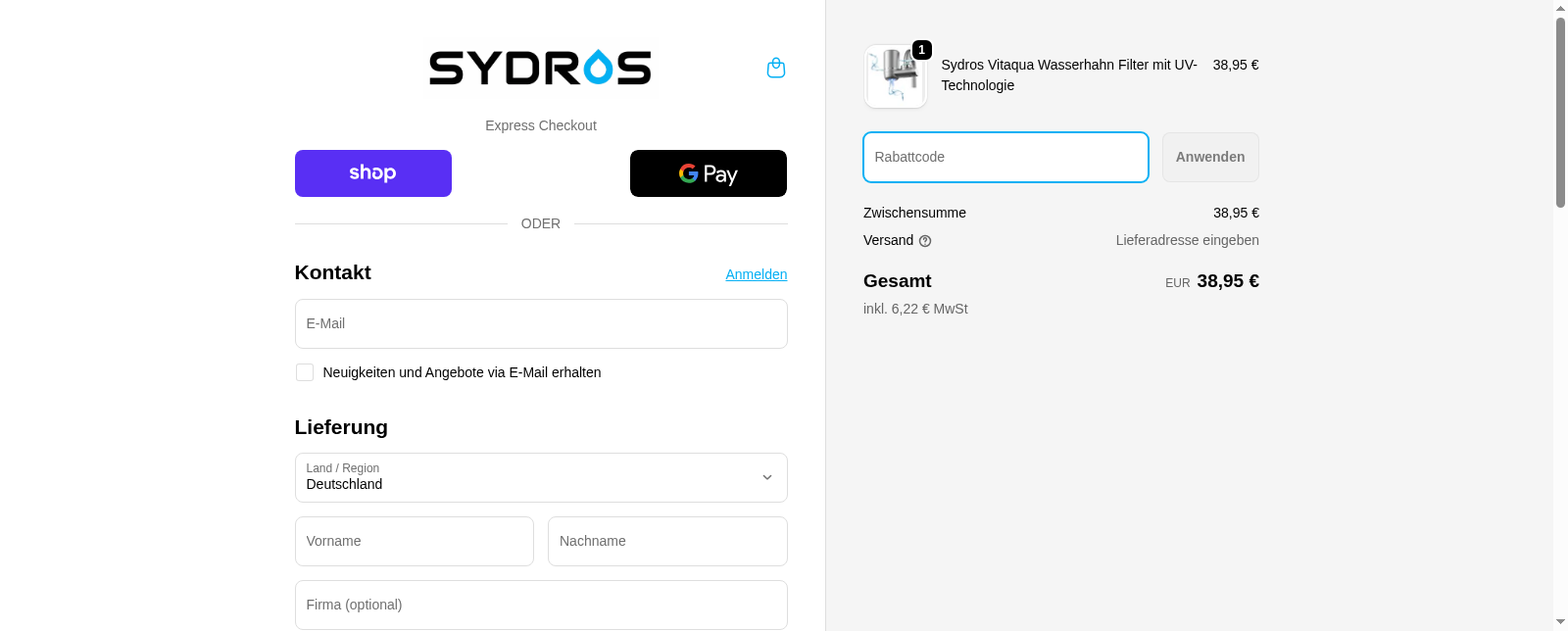Viewport: 1568px width, 631px height.
Task: Click the Express Checkout label
Action: coord(541,125)
